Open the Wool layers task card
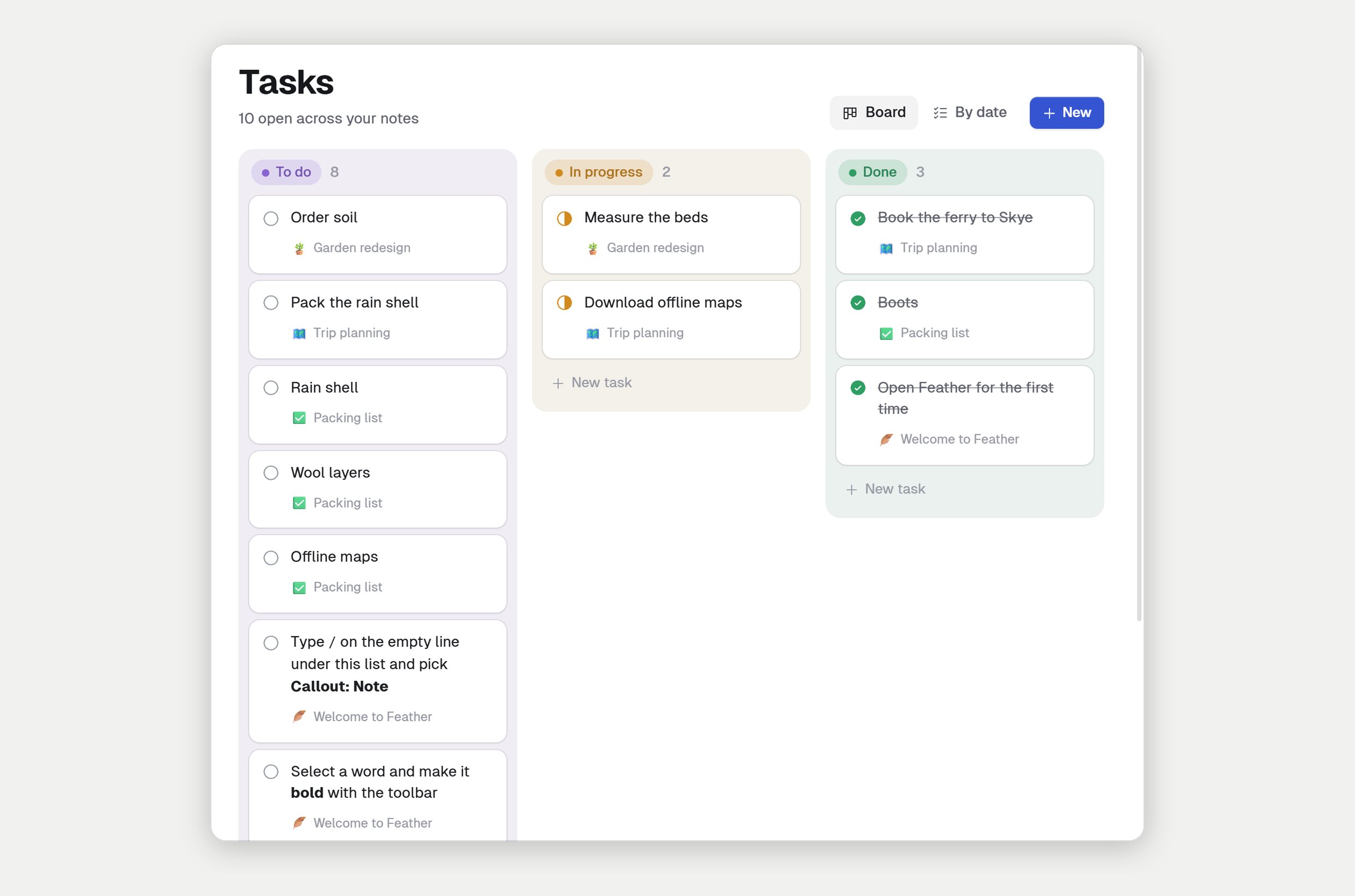 point(378,489)
